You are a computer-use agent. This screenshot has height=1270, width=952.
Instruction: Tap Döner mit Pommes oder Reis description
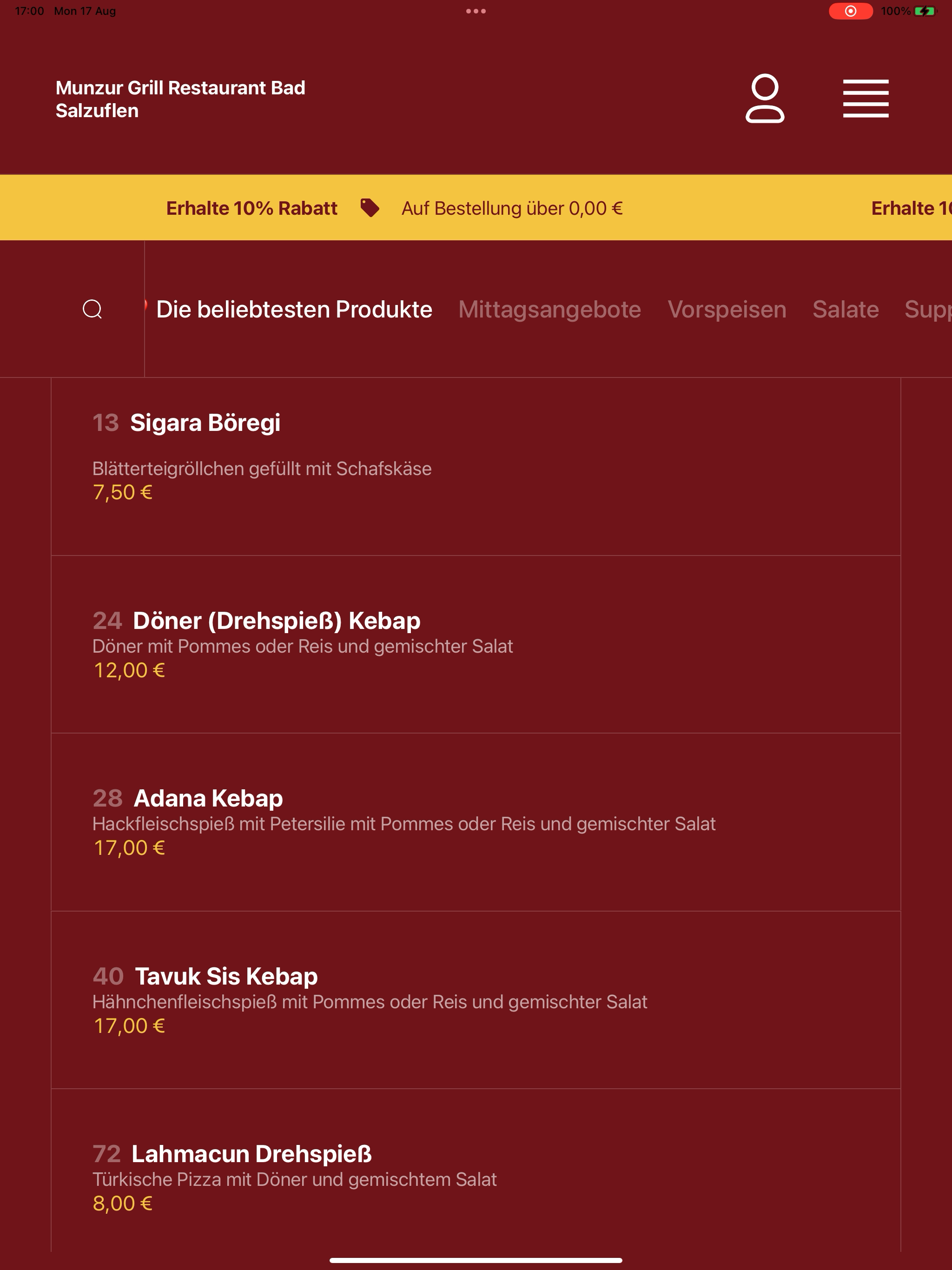click(303, 647)
